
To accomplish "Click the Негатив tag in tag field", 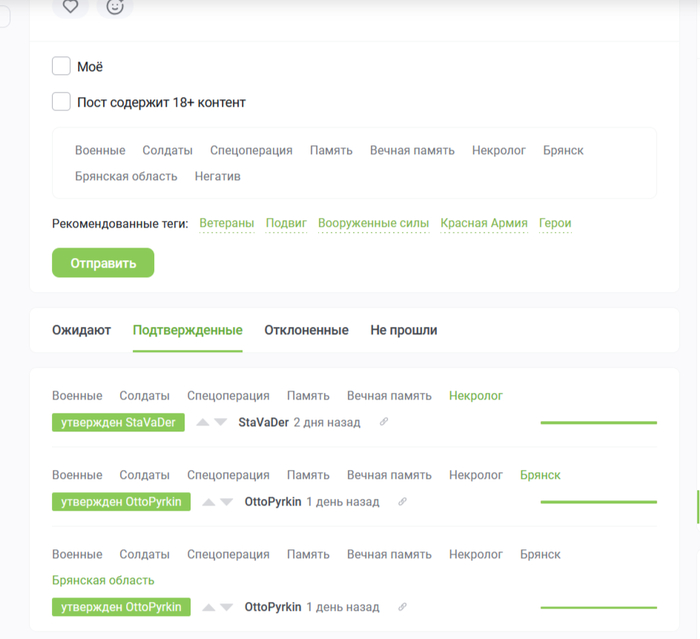I will point(217,176).
